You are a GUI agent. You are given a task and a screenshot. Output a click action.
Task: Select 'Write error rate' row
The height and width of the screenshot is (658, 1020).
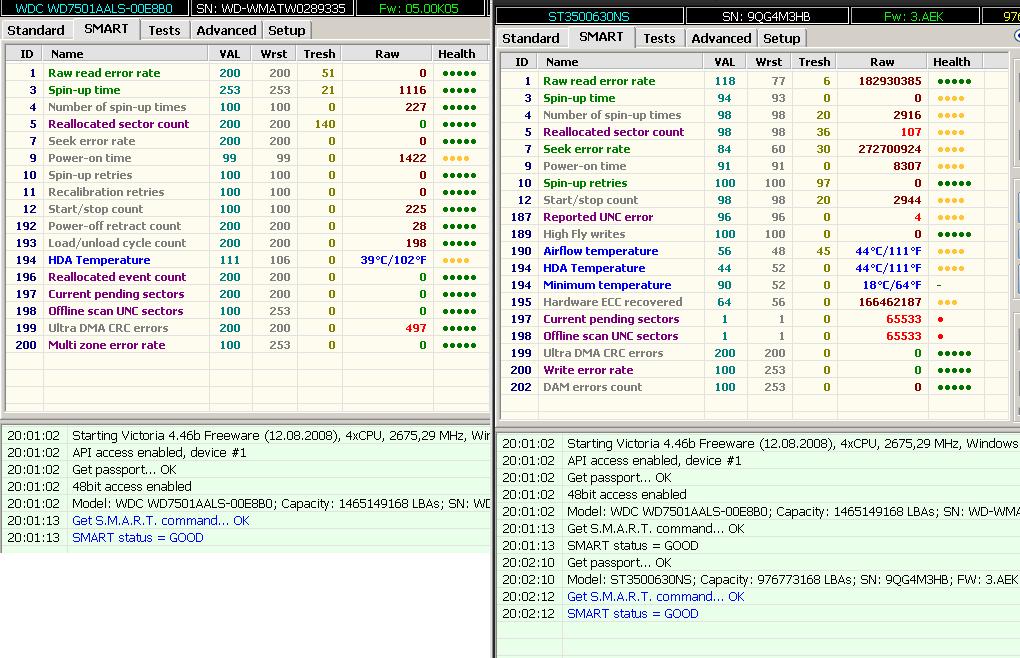755,370
